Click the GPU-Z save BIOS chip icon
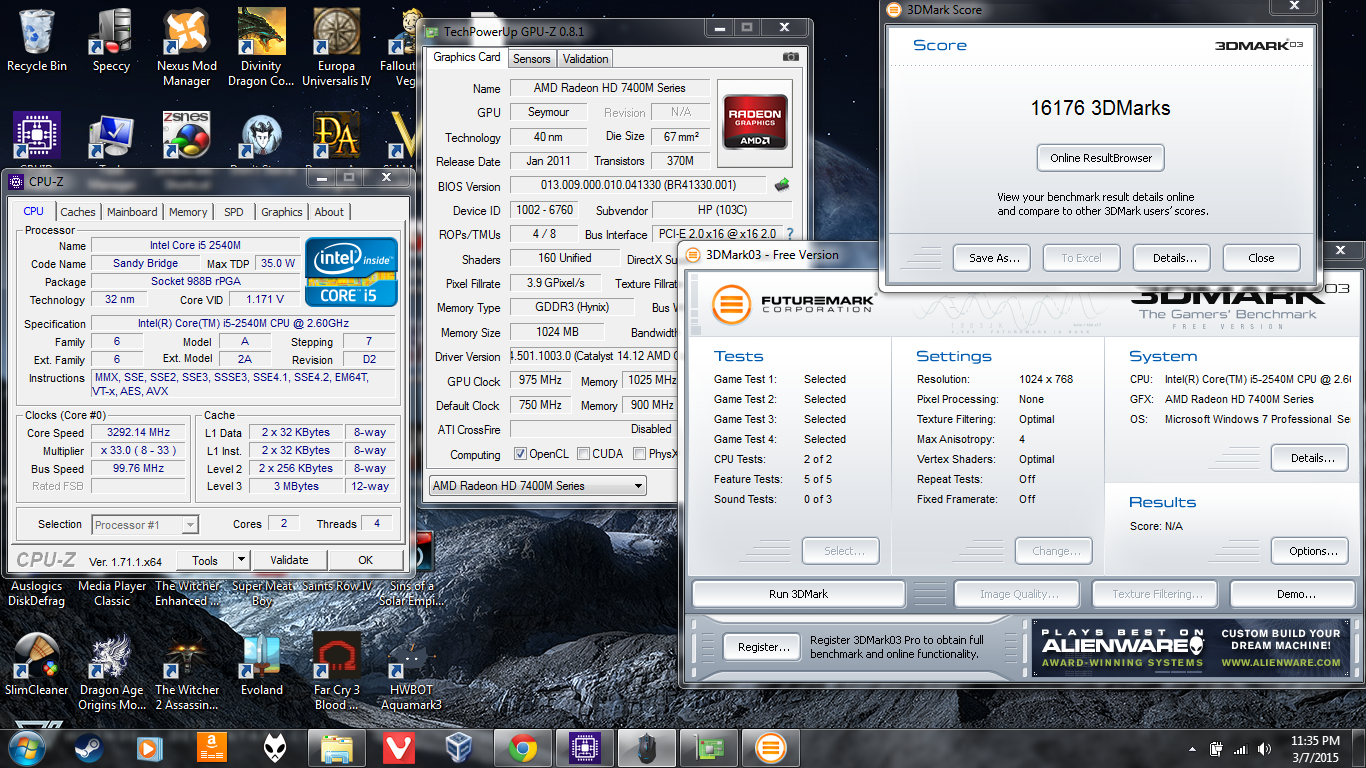This screenshot has width=1366, height=768. tap(783, 185)
